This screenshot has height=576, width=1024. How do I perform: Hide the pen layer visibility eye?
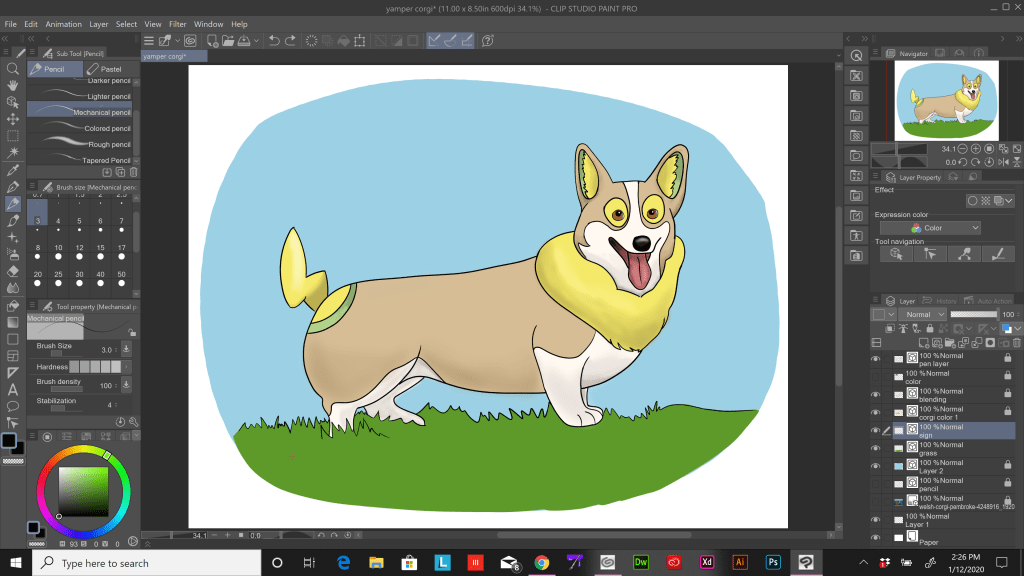(875, 359)
